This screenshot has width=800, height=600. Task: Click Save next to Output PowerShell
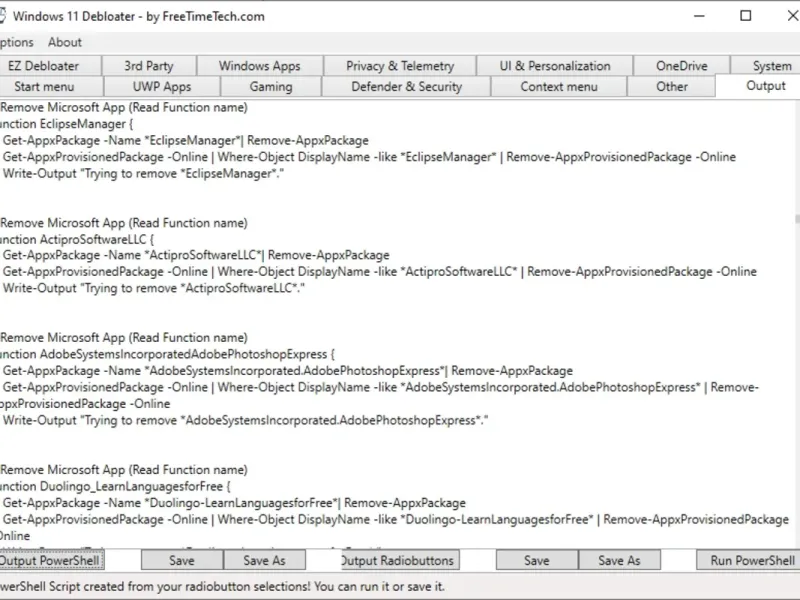182,560
